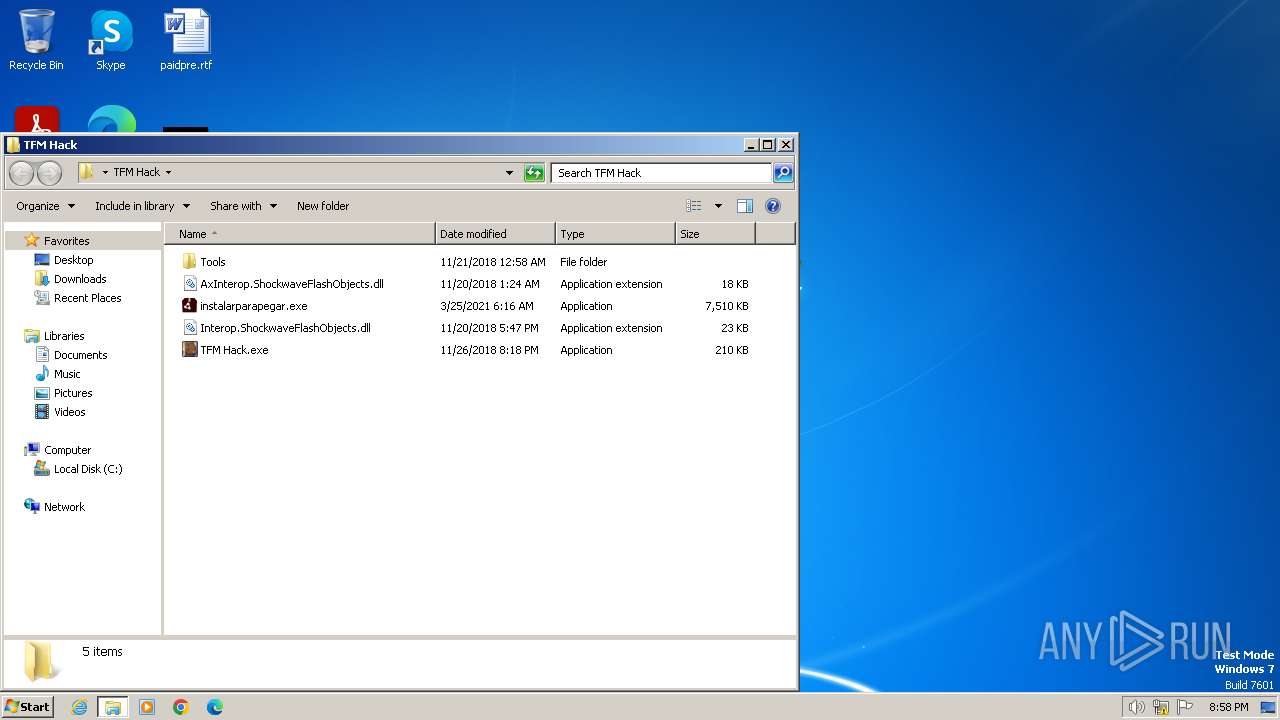Select the Tools folder icon
The width and height of the screenshot is (1280, 720).
pos(190,262)
